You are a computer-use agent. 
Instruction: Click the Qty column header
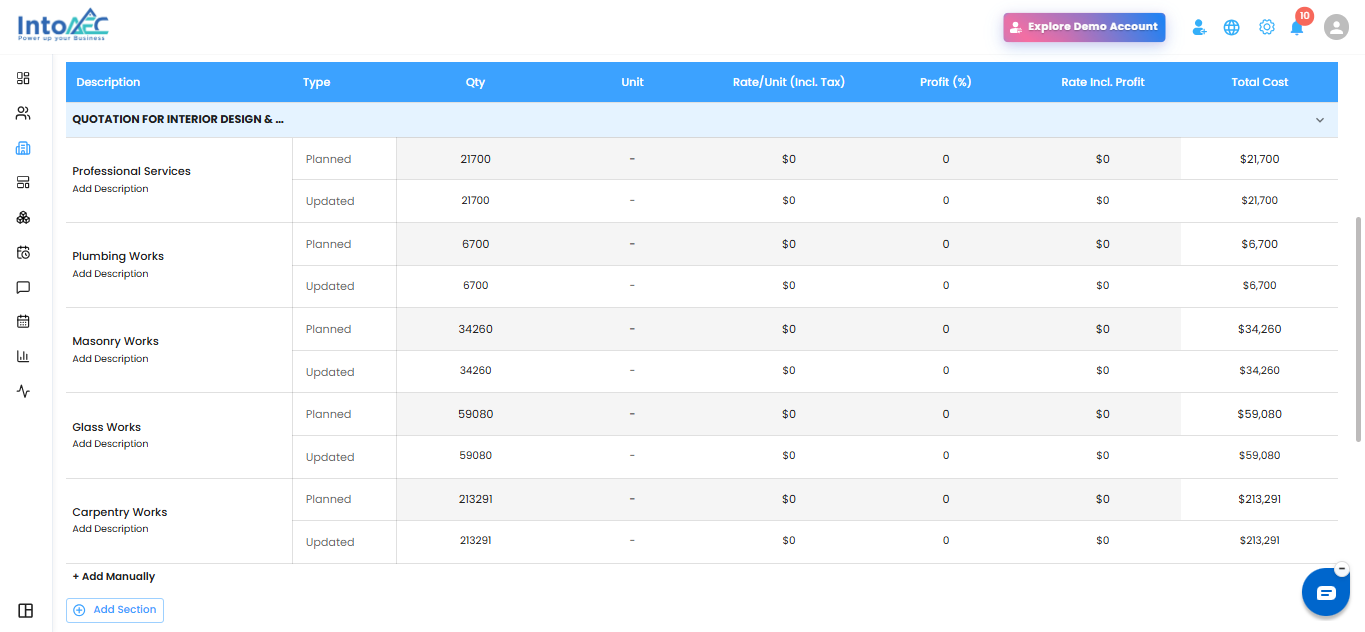click(475, 82)
